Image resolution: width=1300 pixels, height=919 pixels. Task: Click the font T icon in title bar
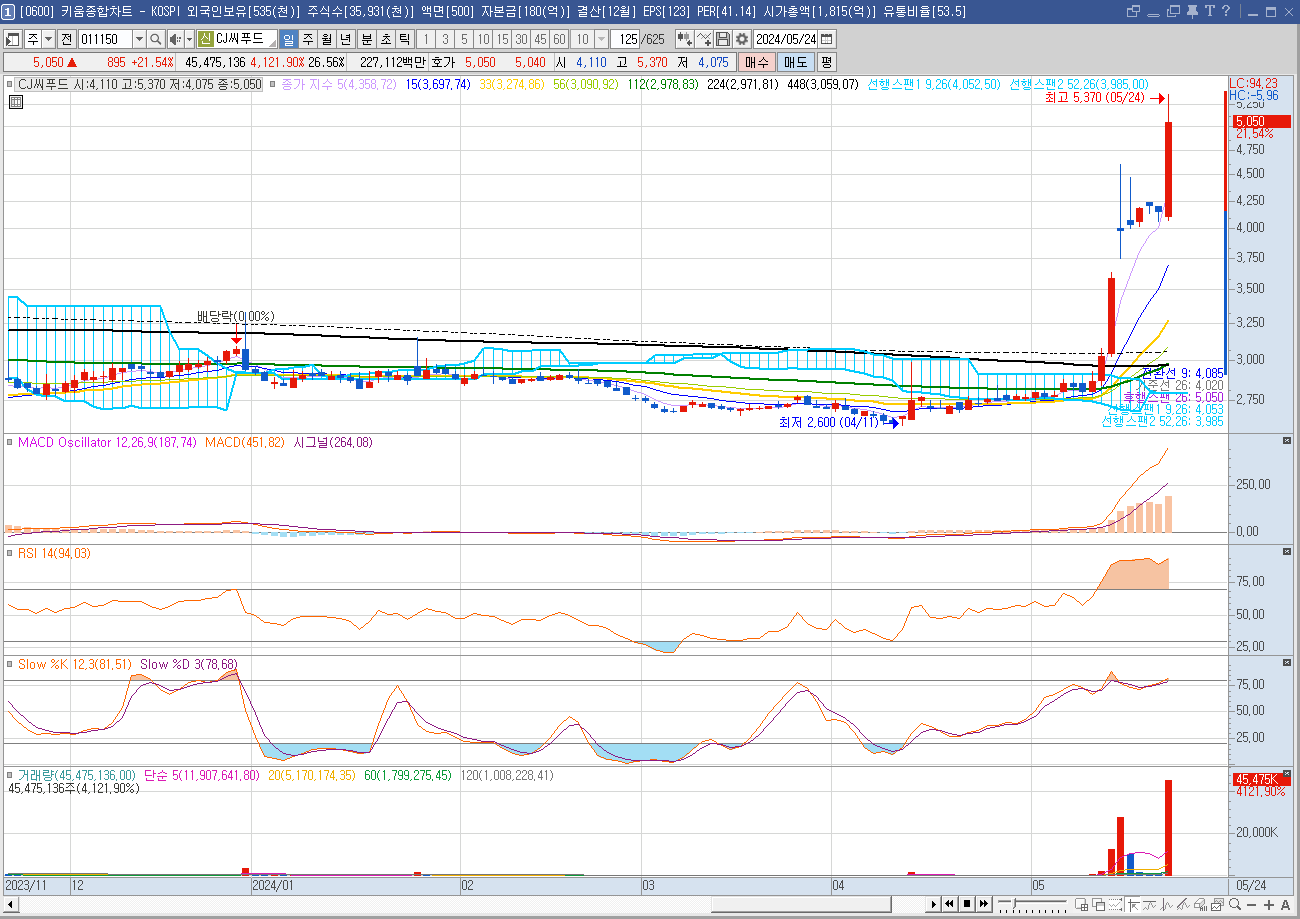point(1210,12)
